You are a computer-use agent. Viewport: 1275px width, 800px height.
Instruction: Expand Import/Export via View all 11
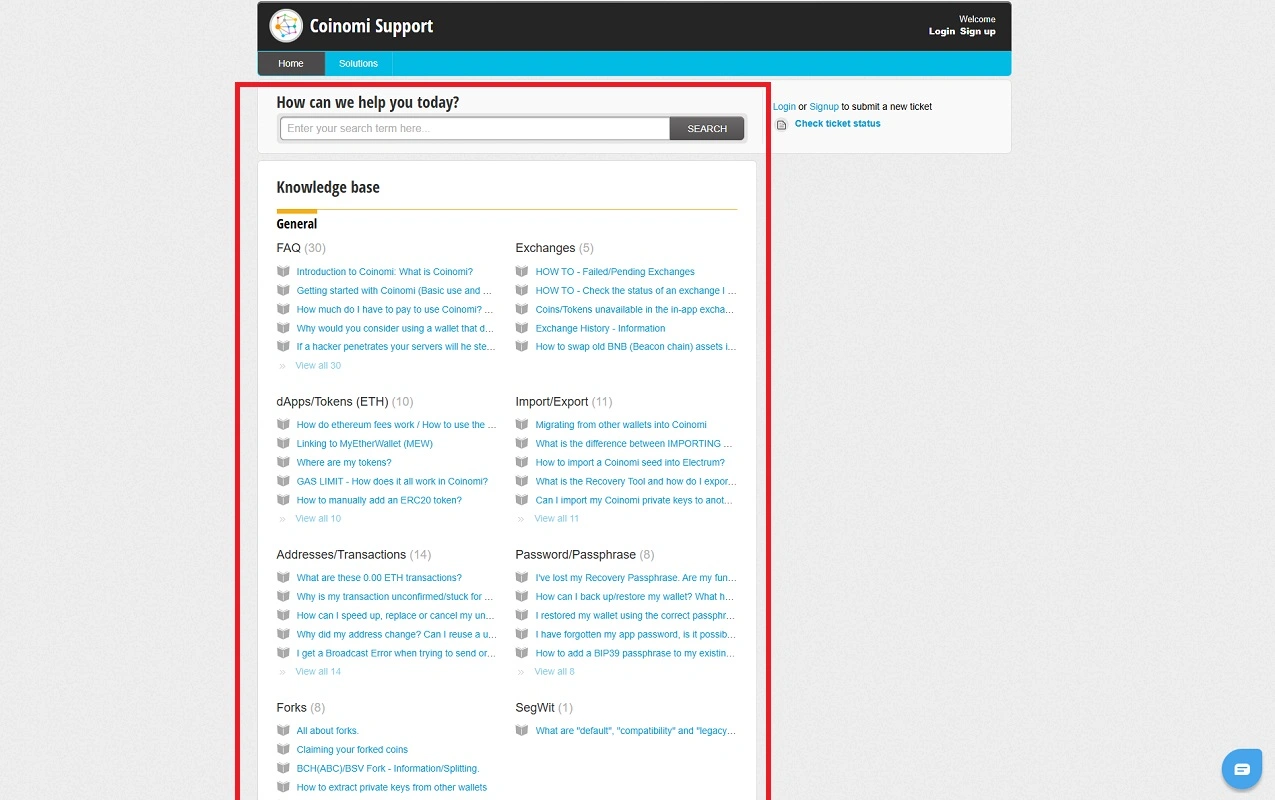point(556,519)
